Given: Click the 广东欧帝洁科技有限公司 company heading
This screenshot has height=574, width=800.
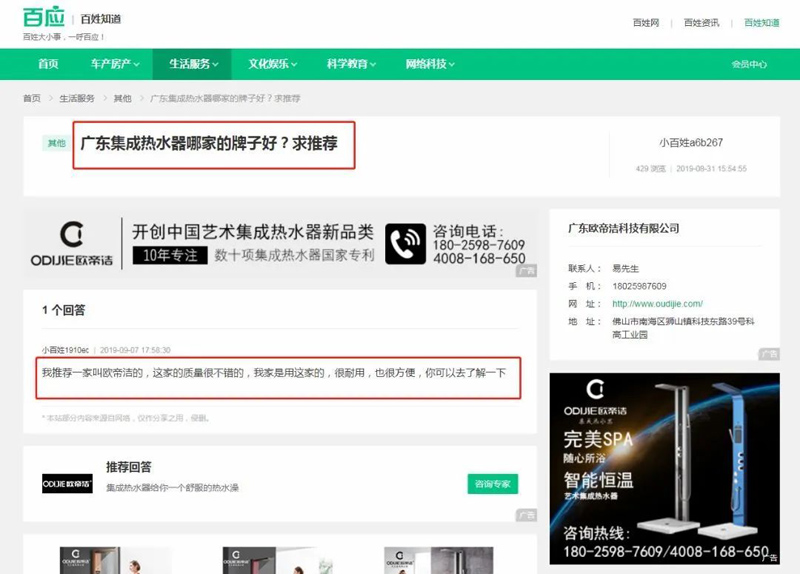Looking at the screenshot, I should [623, 228].
